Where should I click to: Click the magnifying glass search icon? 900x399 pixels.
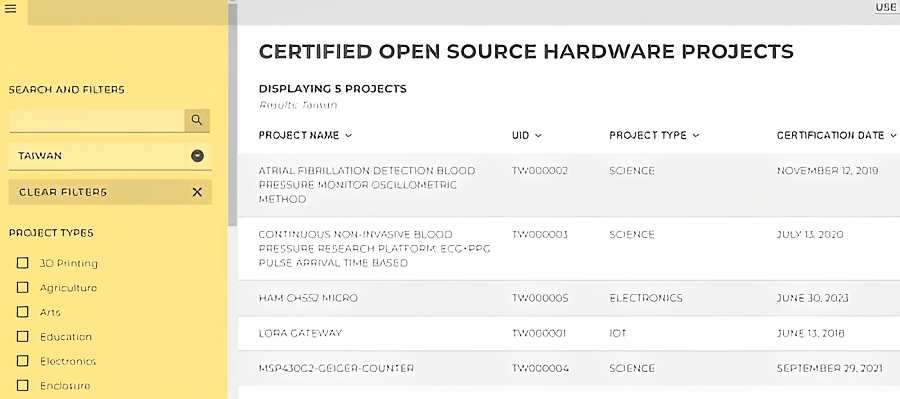[197, 120]
